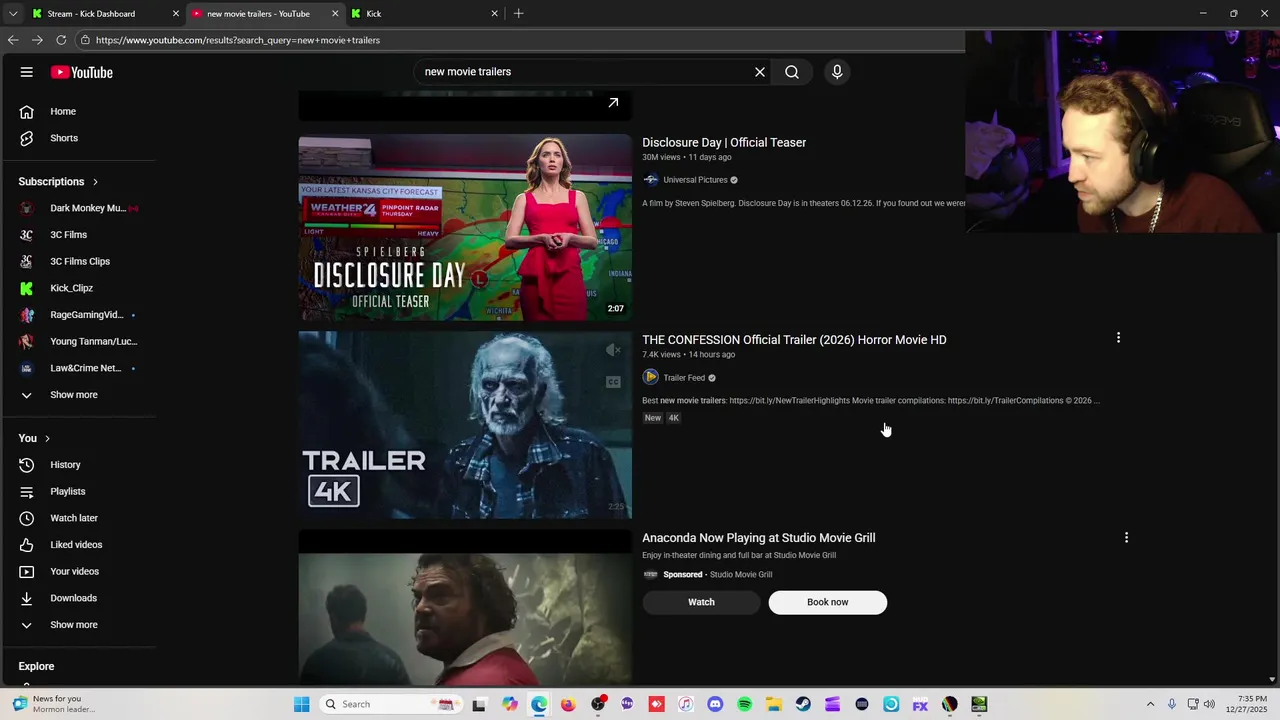This screenshot has height=720, width=1280.
Task: Clear the search box with the X
Action: click(760, 72)
